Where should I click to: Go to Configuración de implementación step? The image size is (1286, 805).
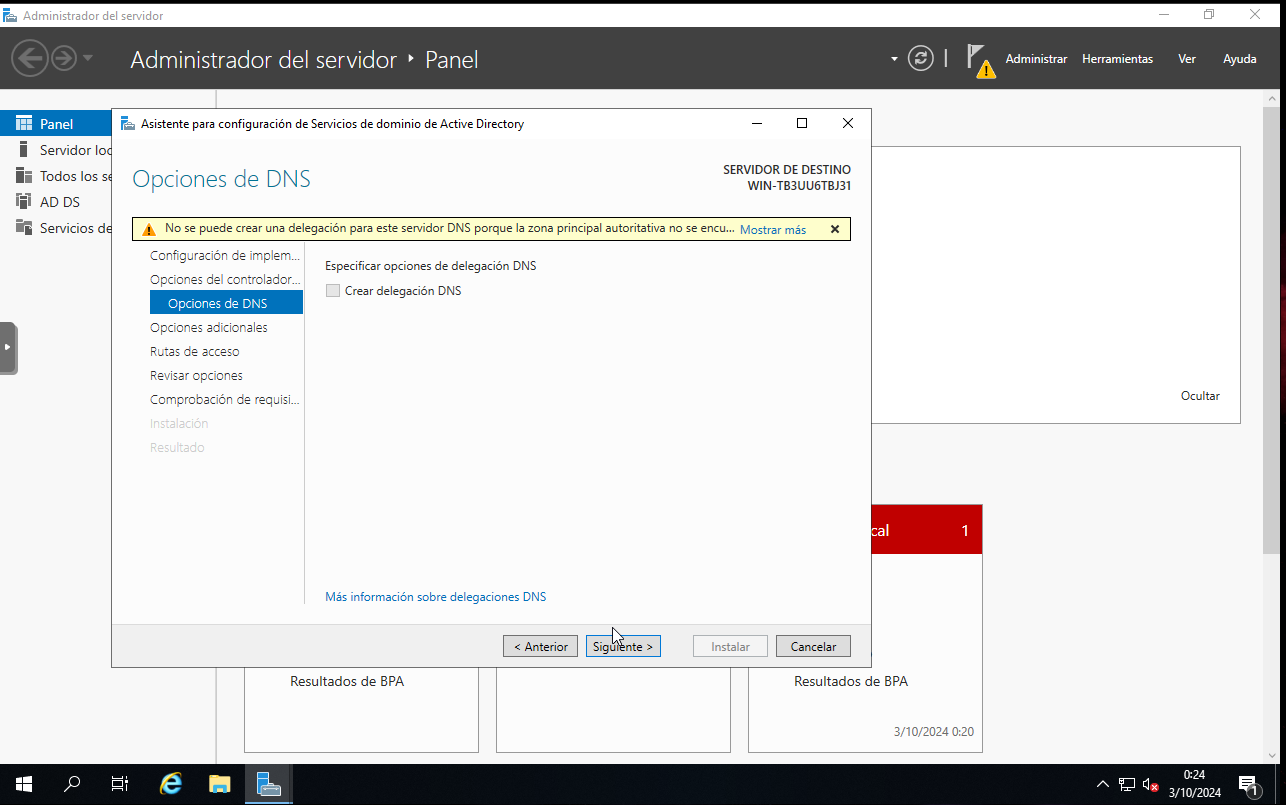(x=225, y=255)
